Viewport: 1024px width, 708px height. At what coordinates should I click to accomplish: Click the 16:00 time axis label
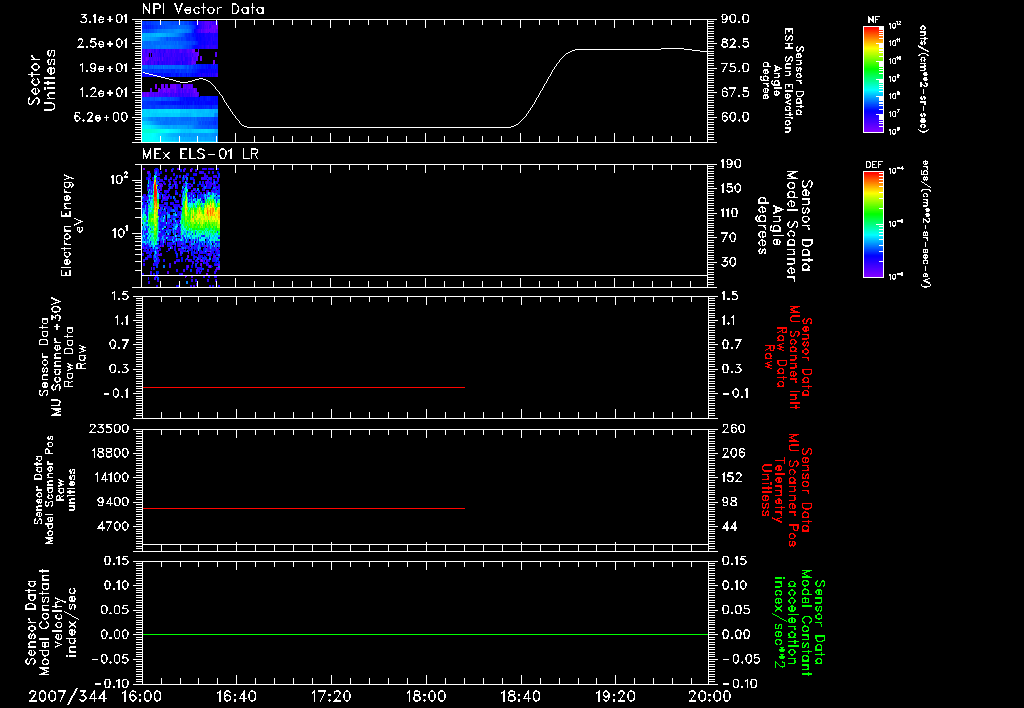click(142, 696)
